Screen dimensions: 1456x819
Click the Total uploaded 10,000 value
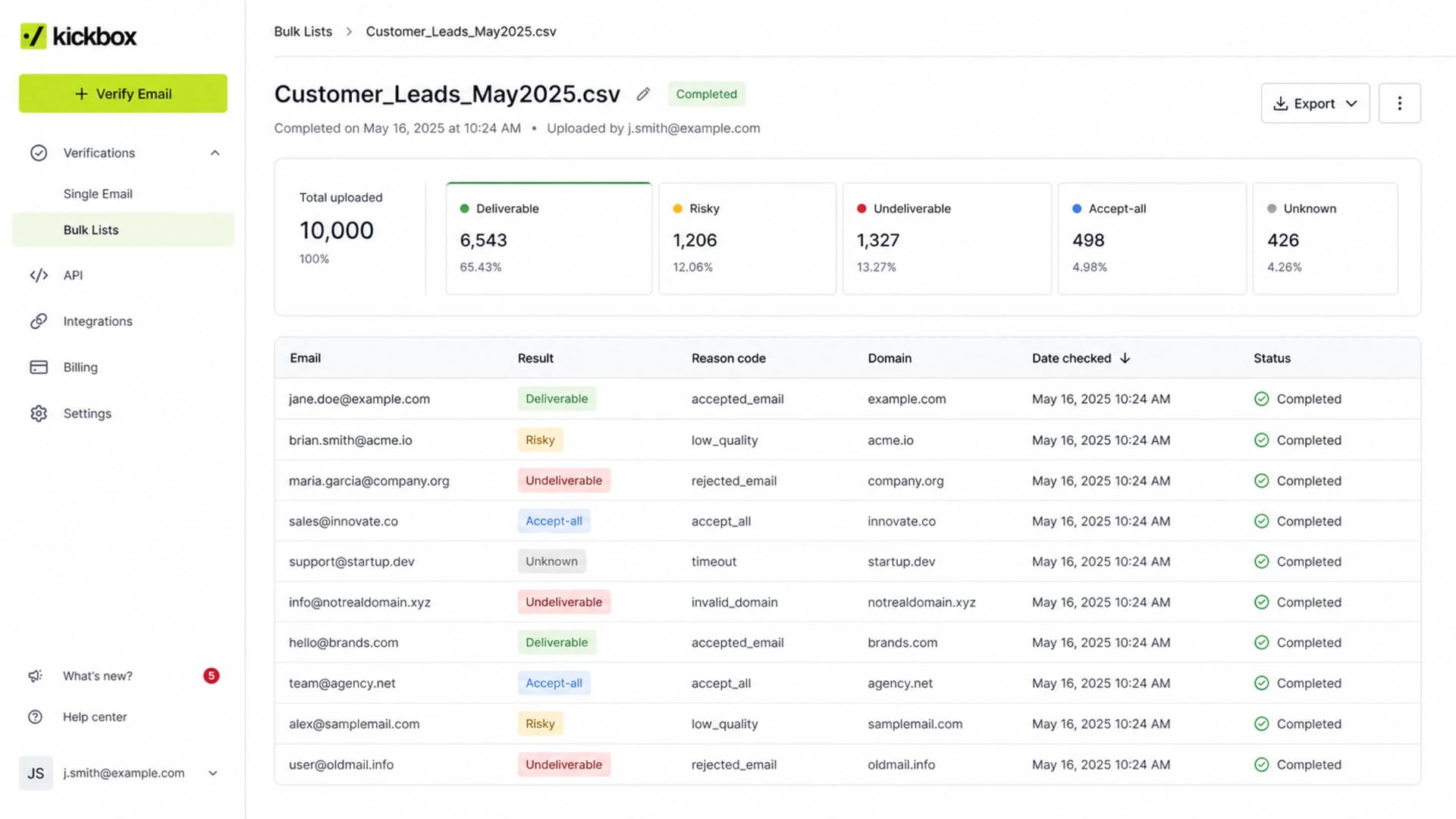coord(337,230)
